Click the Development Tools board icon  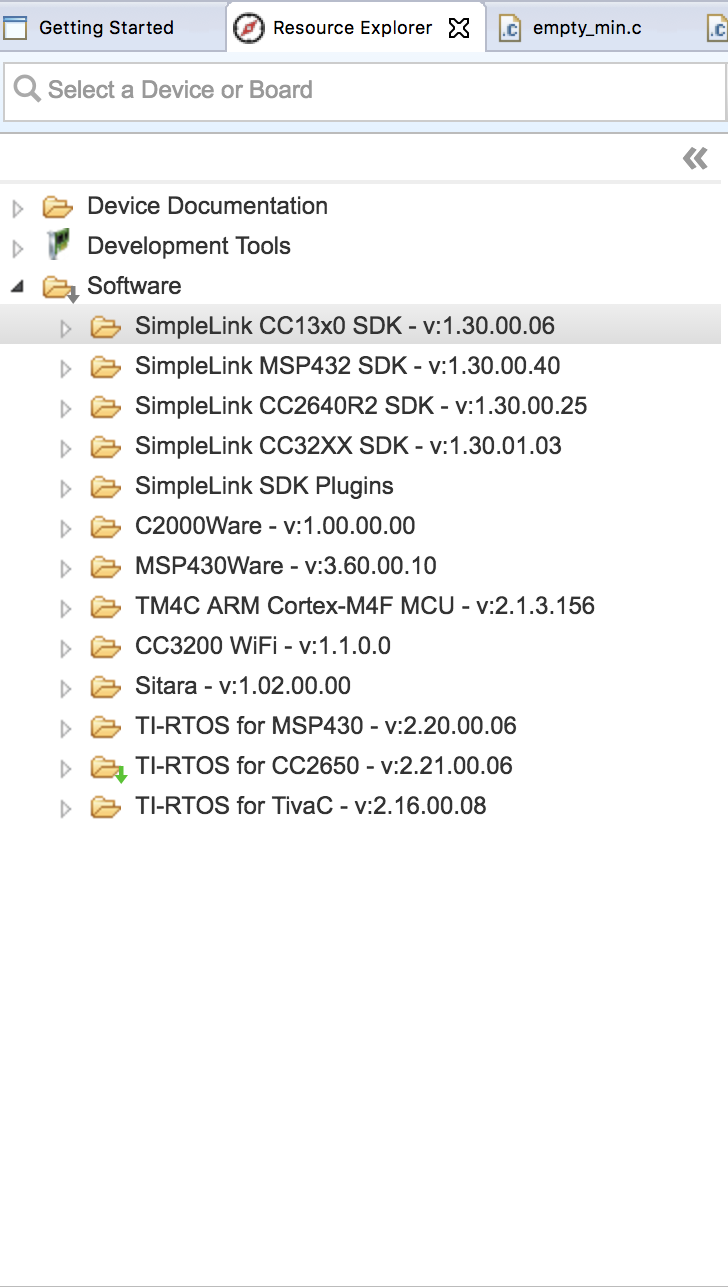click(x=59, y=245)
